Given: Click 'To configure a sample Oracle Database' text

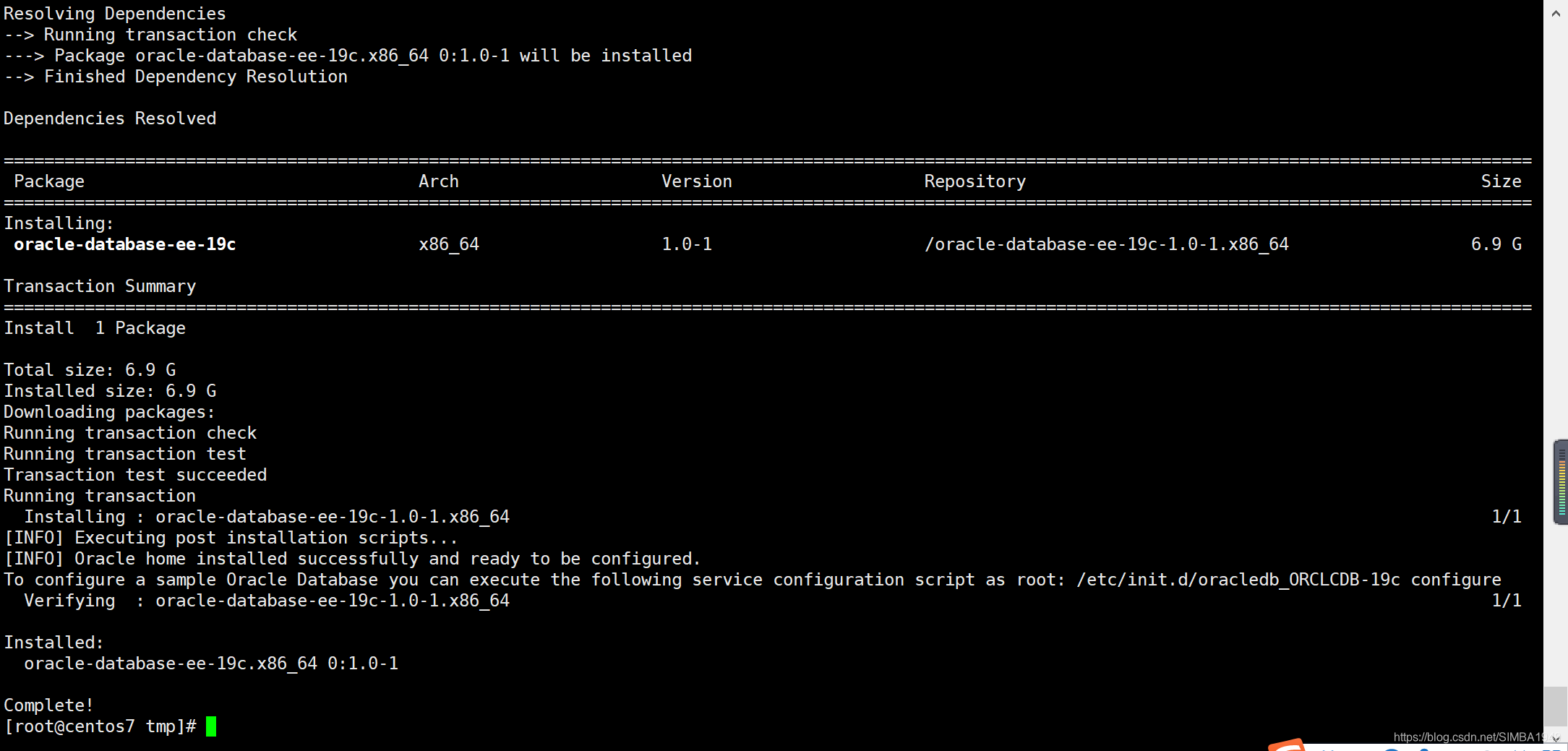Looking at the screenshot, I should pos(191,580).
